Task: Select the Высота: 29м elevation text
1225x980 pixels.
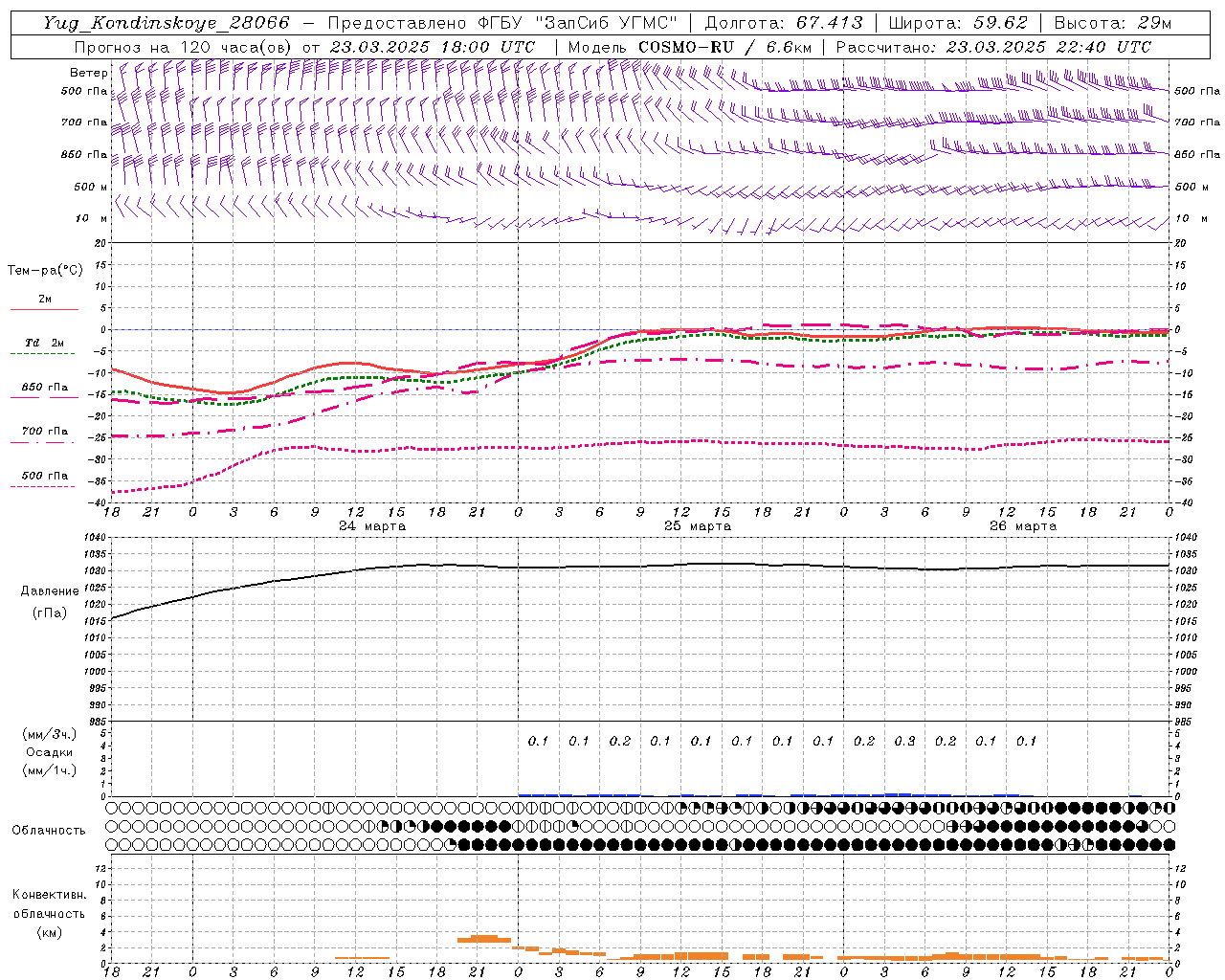Action: 1112,23
